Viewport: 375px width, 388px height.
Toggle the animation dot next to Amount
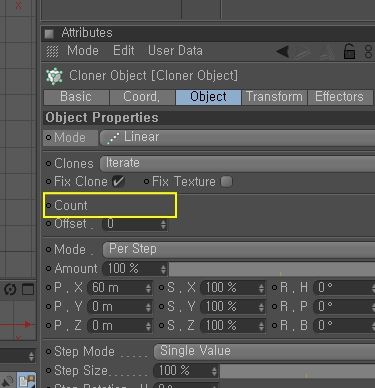tap(49, 268)
